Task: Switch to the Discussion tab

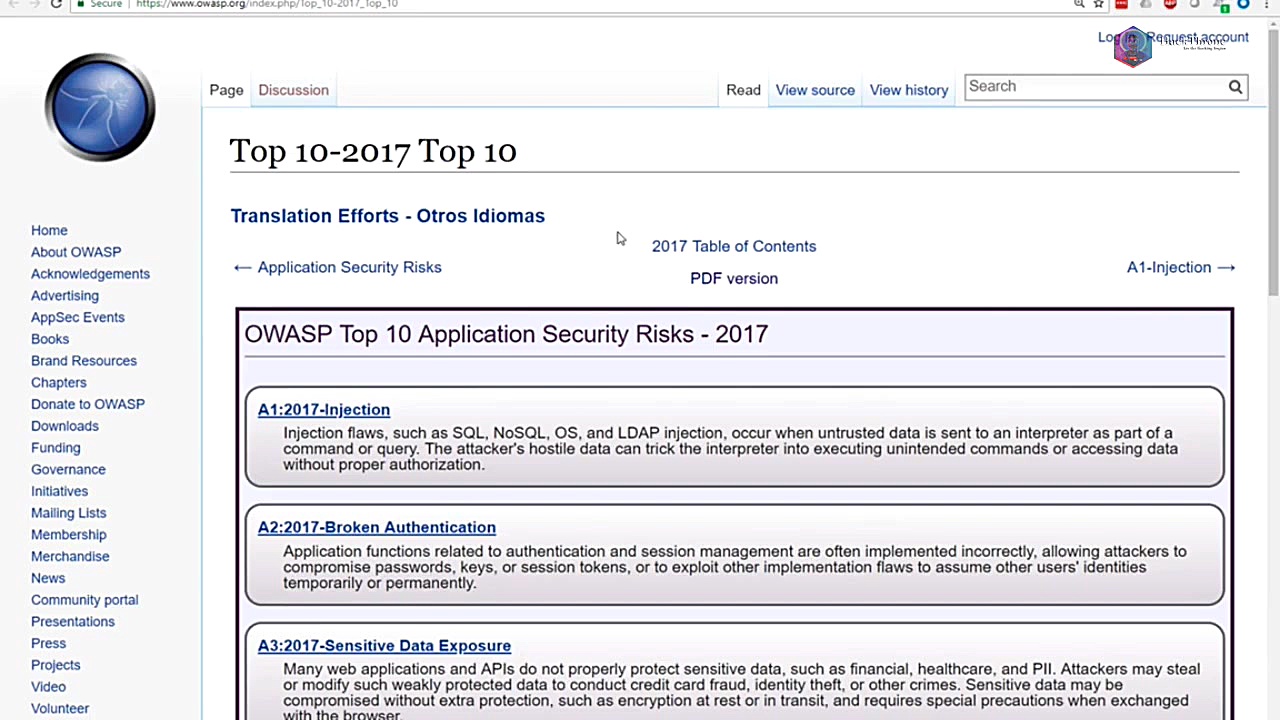Action: tap(293, 90)
